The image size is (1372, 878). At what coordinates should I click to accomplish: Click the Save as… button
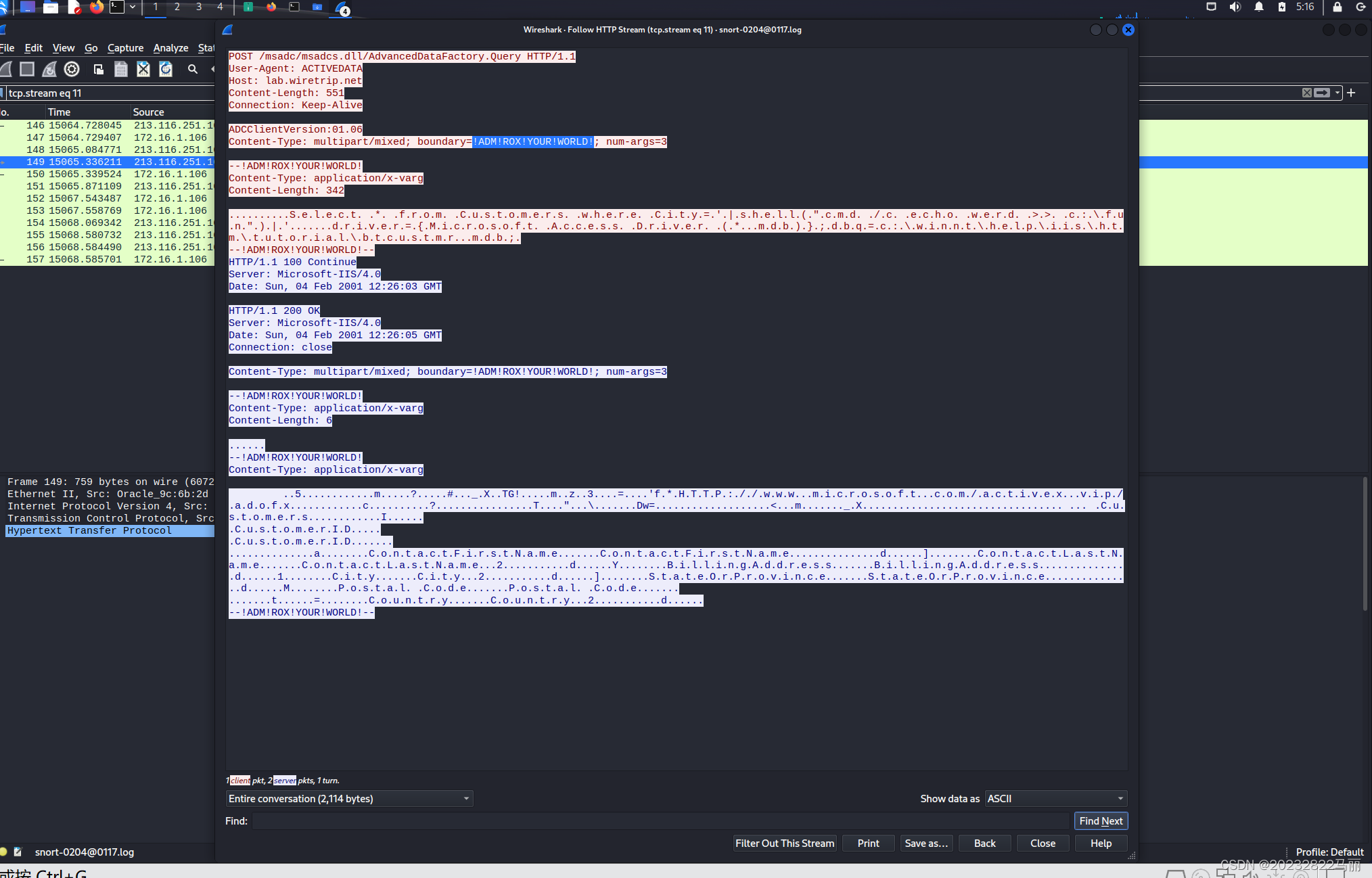pyautogui.click(x=926, y=843)
